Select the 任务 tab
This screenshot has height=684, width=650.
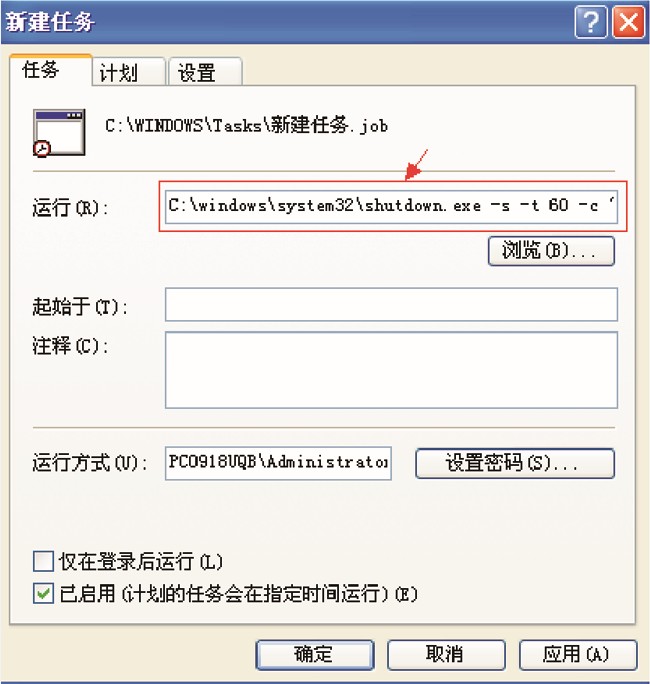point(50,70)
